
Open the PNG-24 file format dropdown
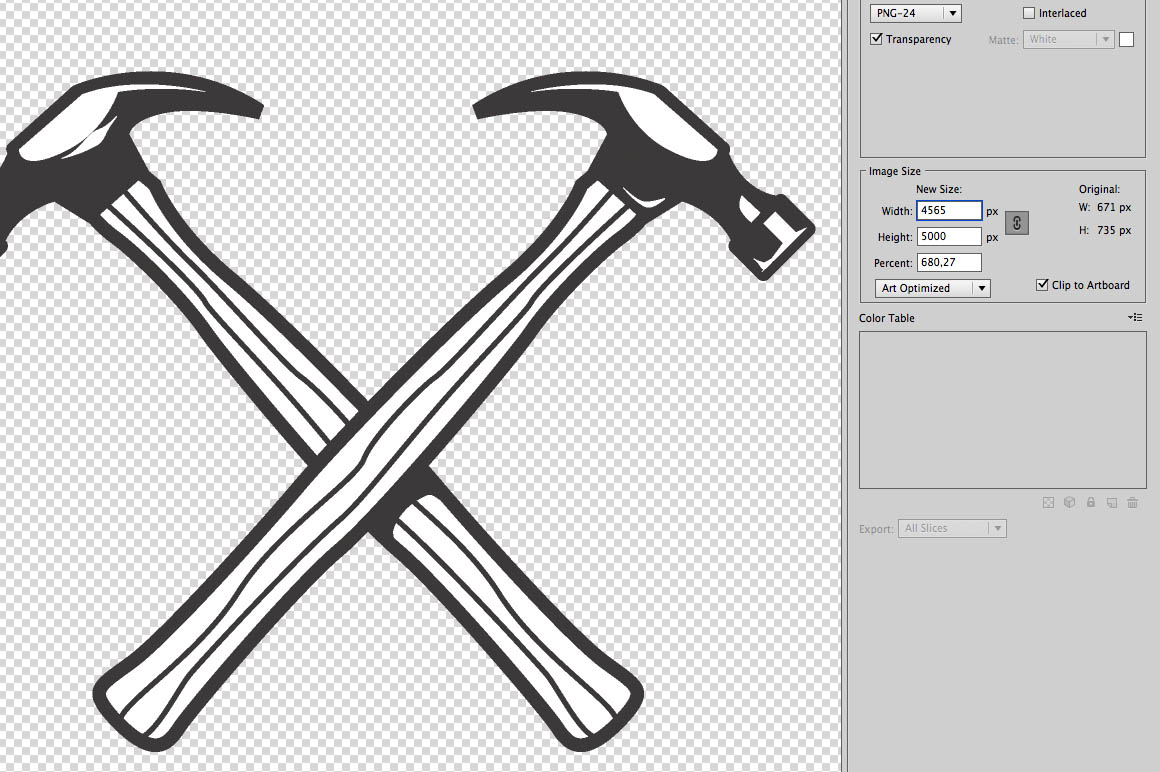(916, 13)
